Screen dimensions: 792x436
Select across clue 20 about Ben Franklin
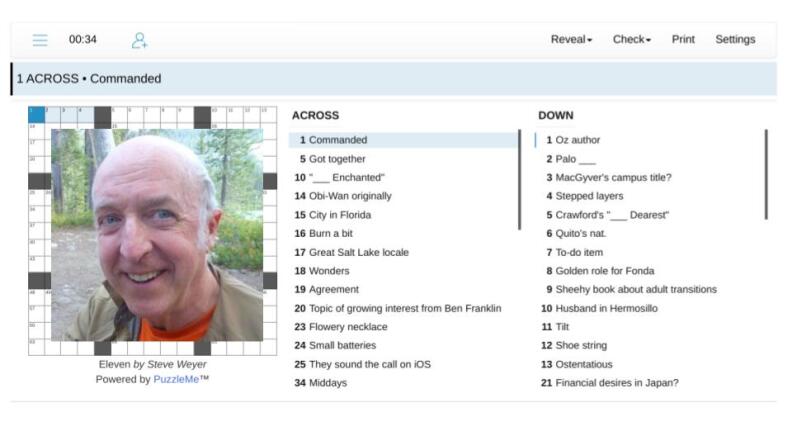[x=404, y=308]
